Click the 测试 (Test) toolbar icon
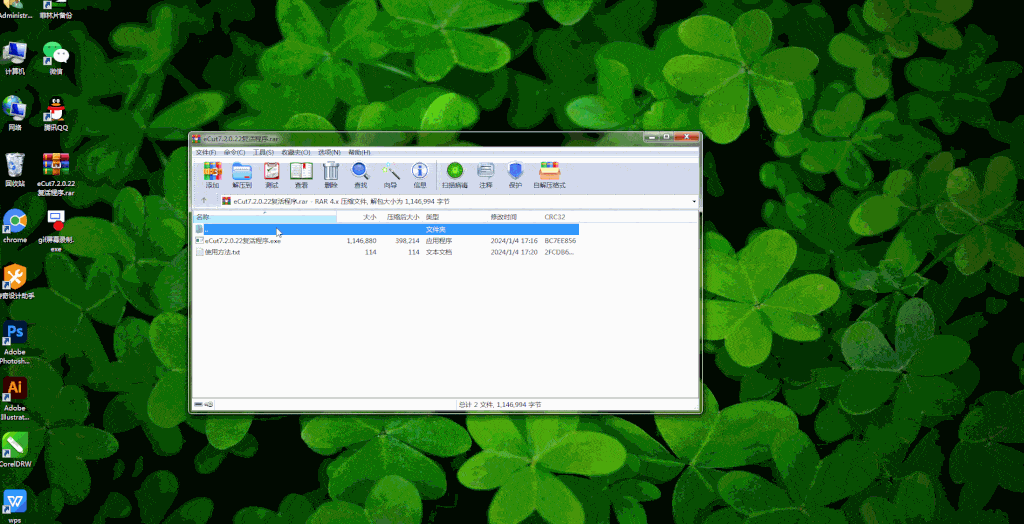This screenshot has height=524, width=1024. (272, 175)
